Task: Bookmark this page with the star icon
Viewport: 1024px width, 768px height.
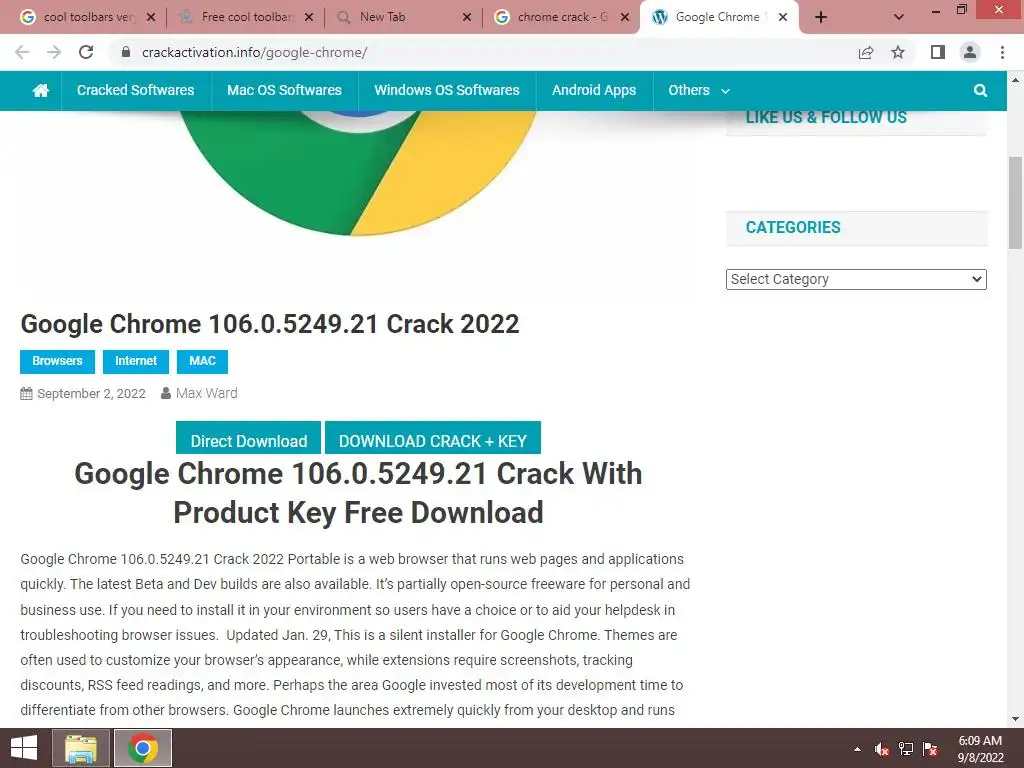Action: (898, 52)
